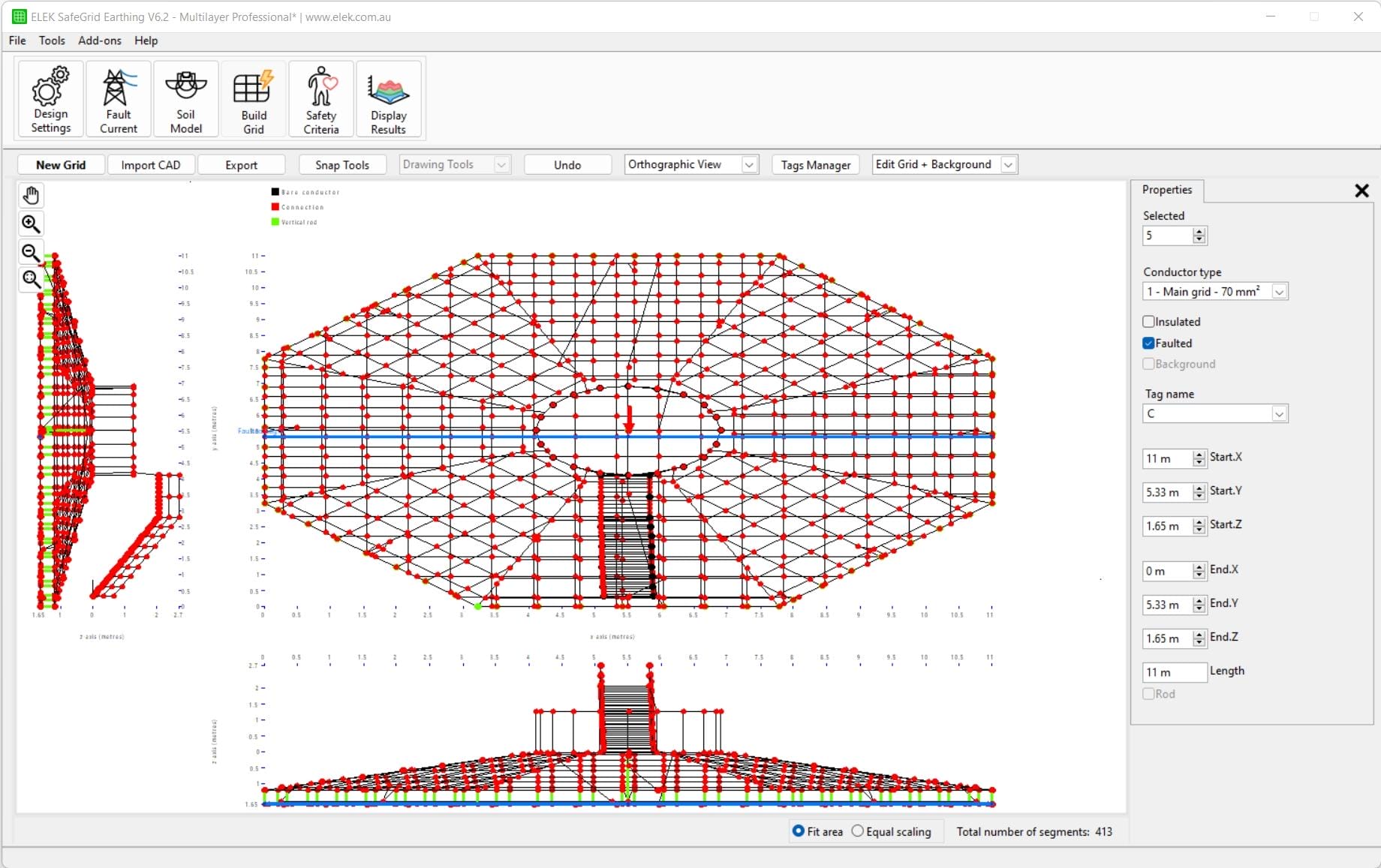1381x868 pixels.
Task: Expand the Conductor type dropdown
Action: point(1280,292)
